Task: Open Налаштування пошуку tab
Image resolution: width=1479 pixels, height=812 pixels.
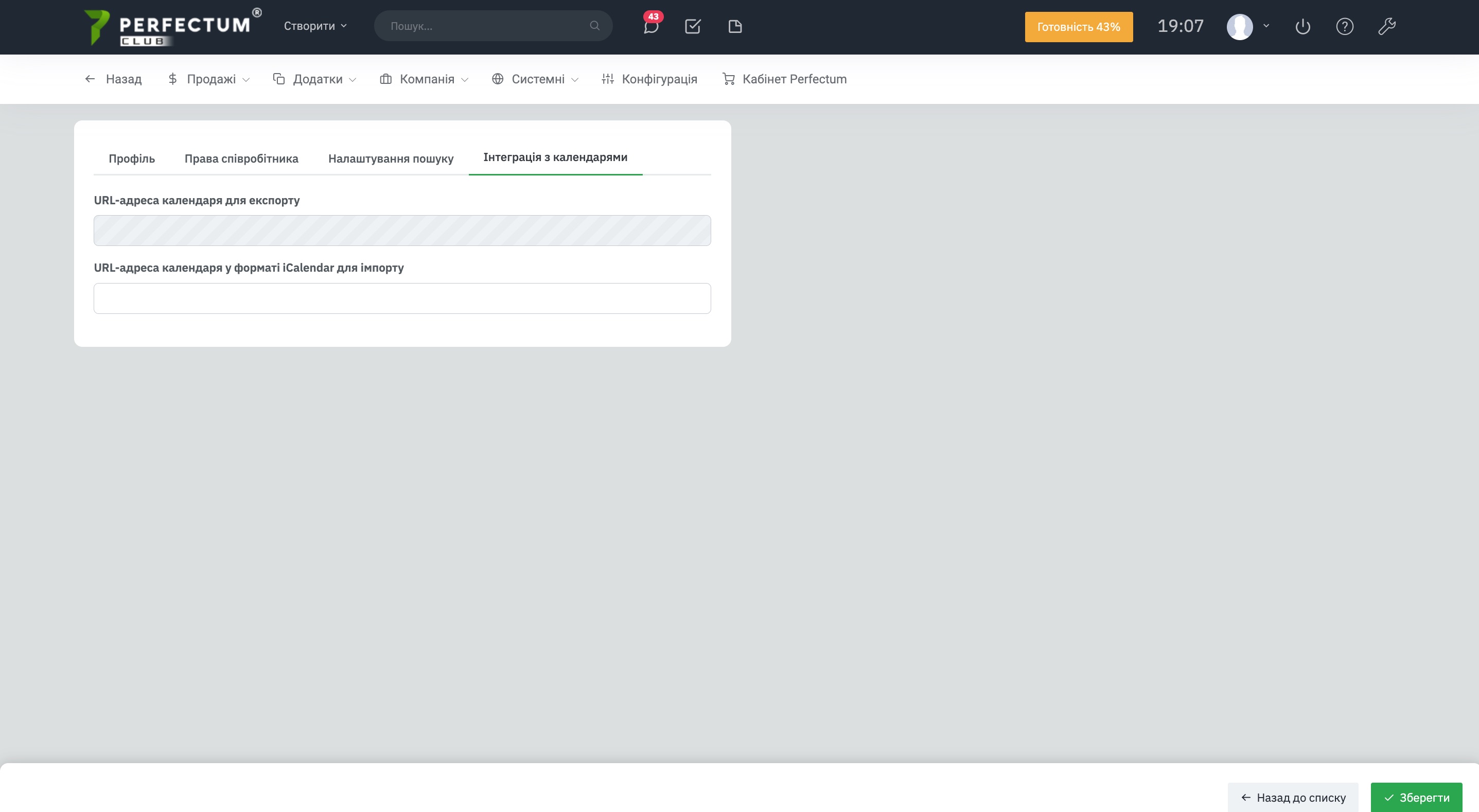Action: (x=391, y=158)
